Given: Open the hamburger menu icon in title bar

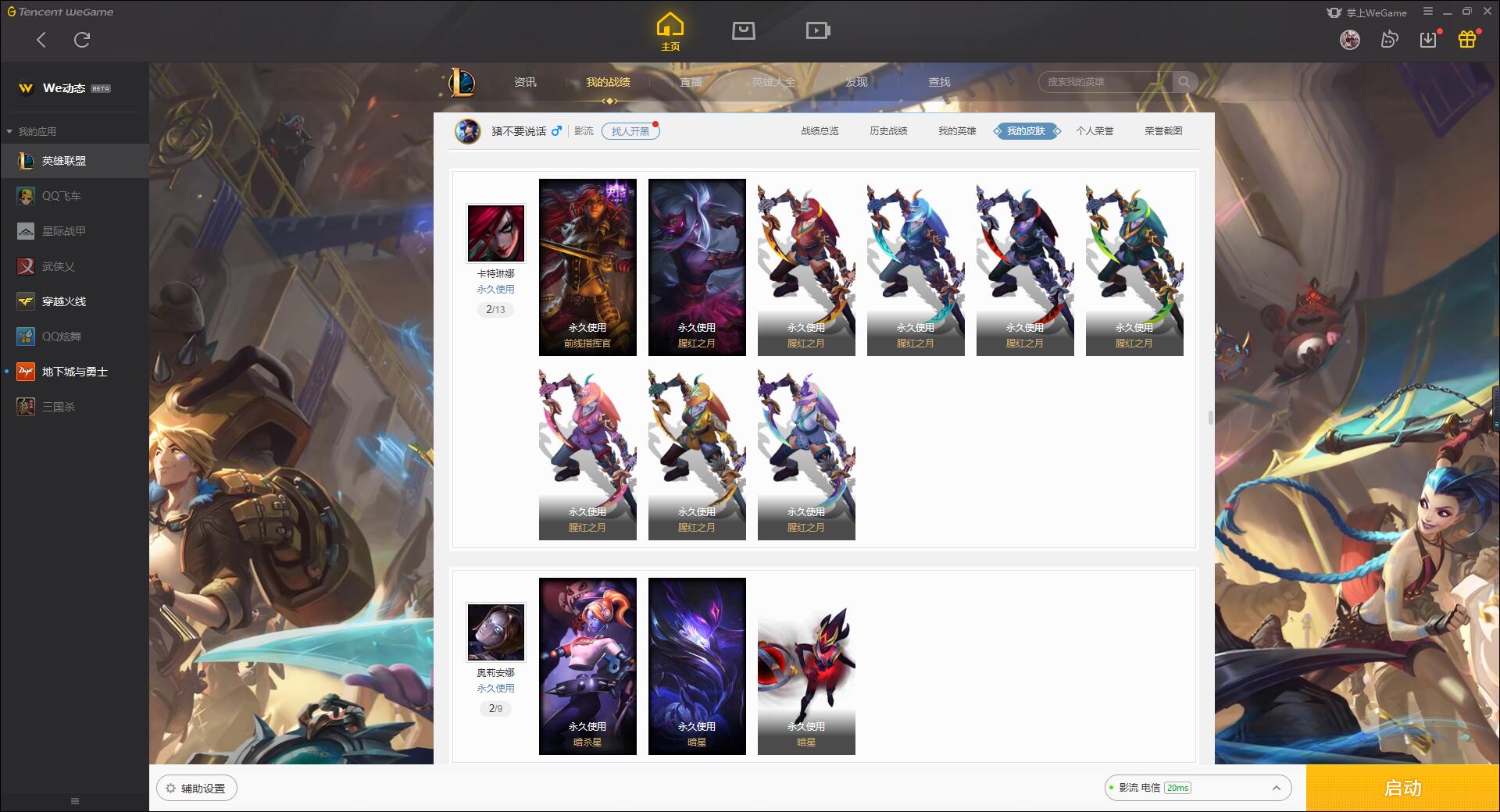Looking at the screenshot, I should (x=1428, y=12).
